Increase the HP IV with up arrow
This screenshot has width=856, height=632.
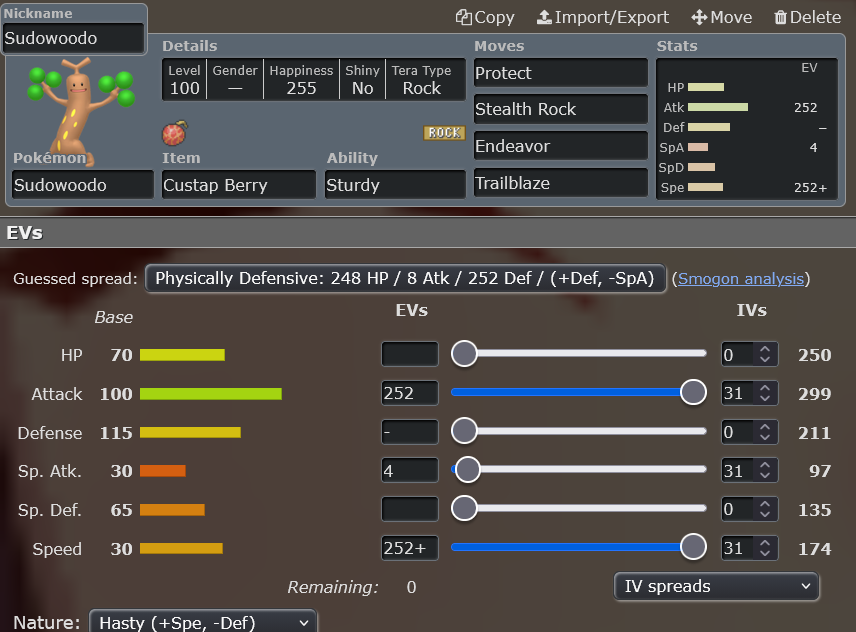[x=765, y=349]
